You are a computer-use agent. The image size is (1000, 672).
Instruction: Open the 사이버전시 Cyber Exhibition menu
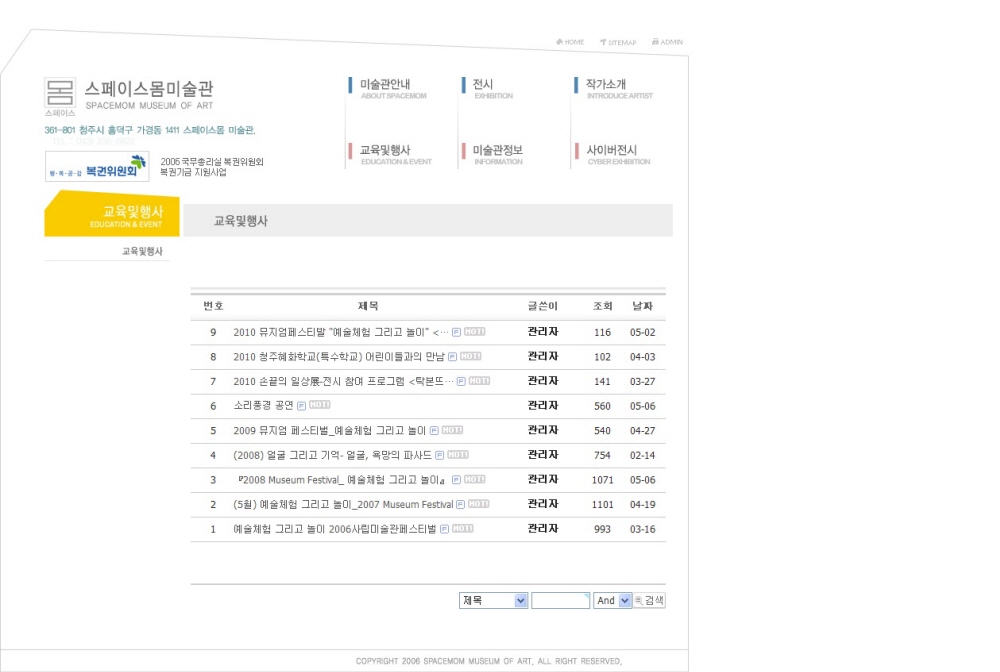pyautogui.click(x=612, y=154)
